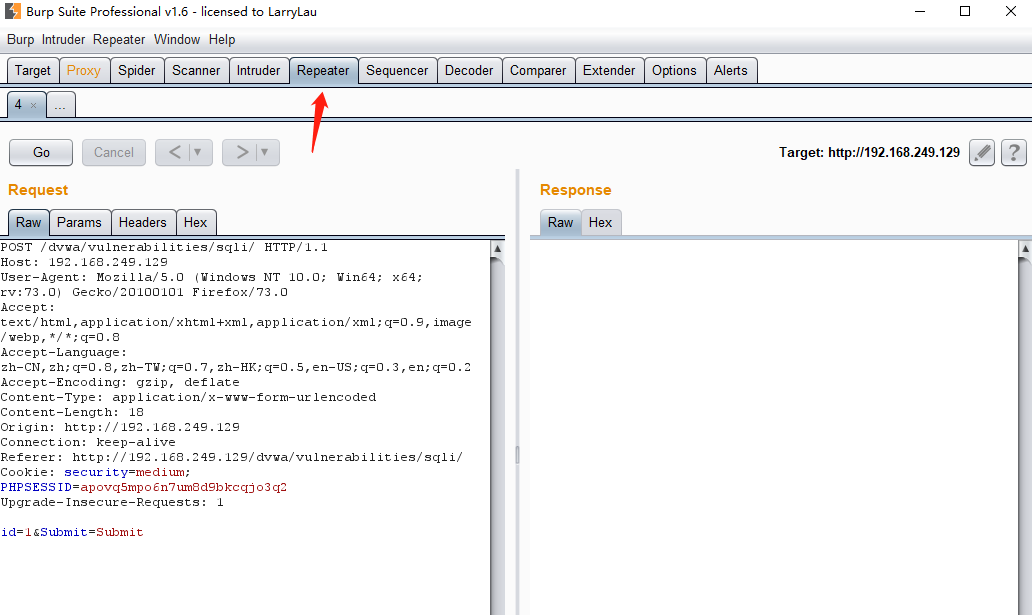
Task: Click the response pane scroll up arrow
Action: pyautogui.click(x=1024, y=247)
